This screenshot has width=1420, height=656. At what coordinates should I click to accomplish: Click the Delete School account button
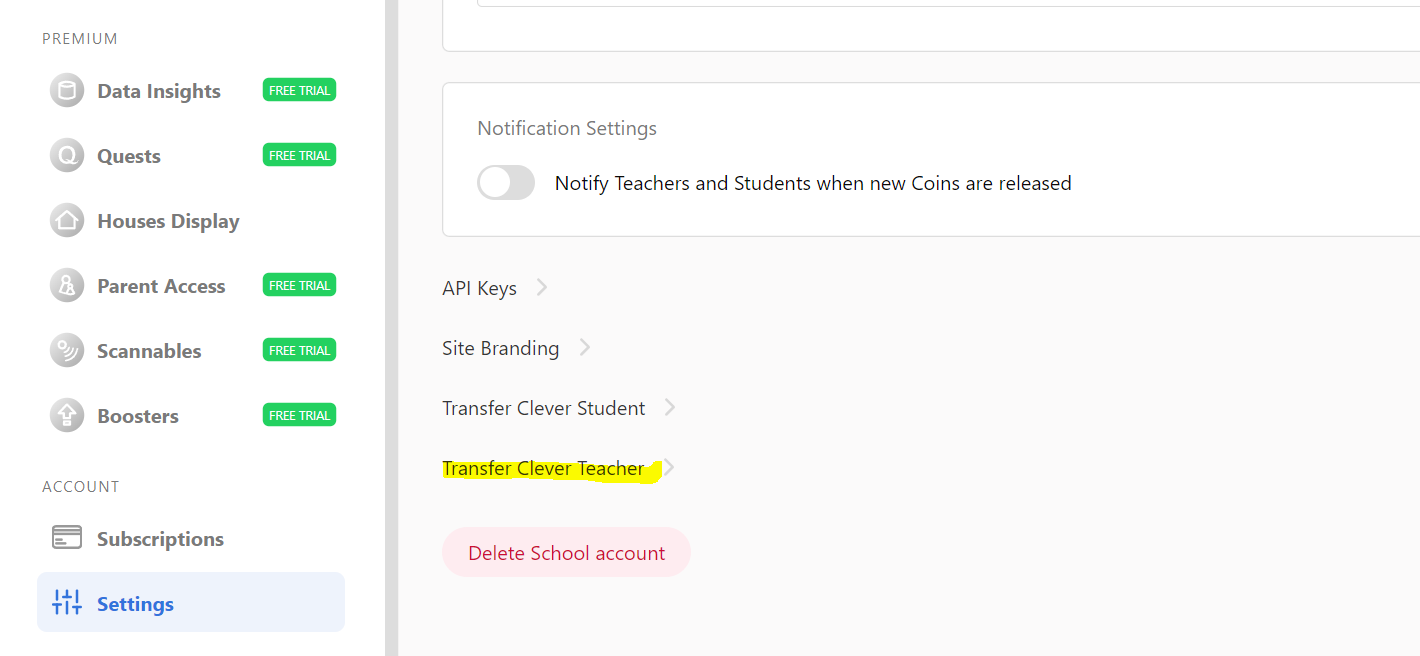566,553
